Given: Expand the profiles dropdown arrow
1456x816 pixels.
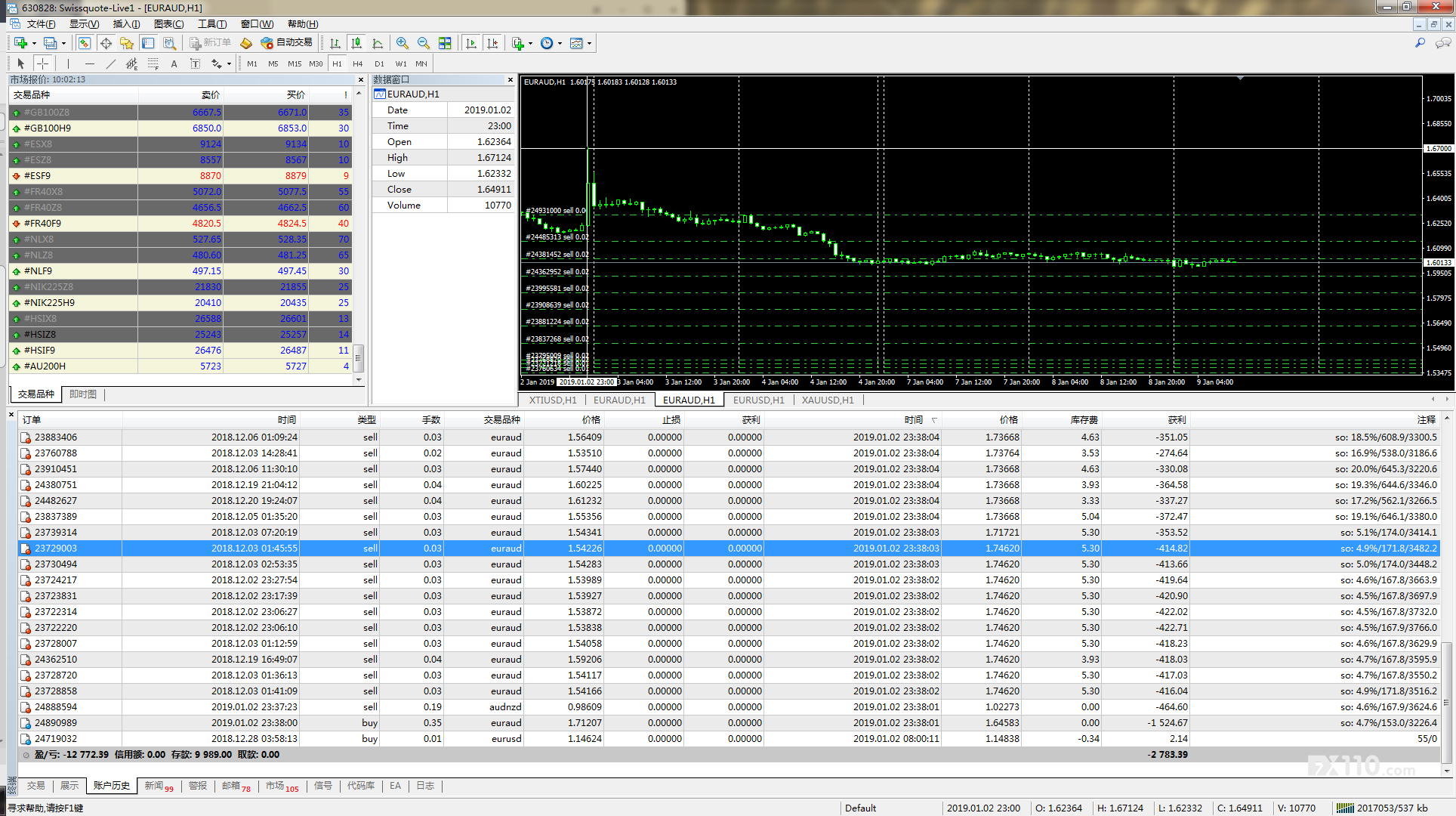Looking at the screenshot, I should click(63, 43).
